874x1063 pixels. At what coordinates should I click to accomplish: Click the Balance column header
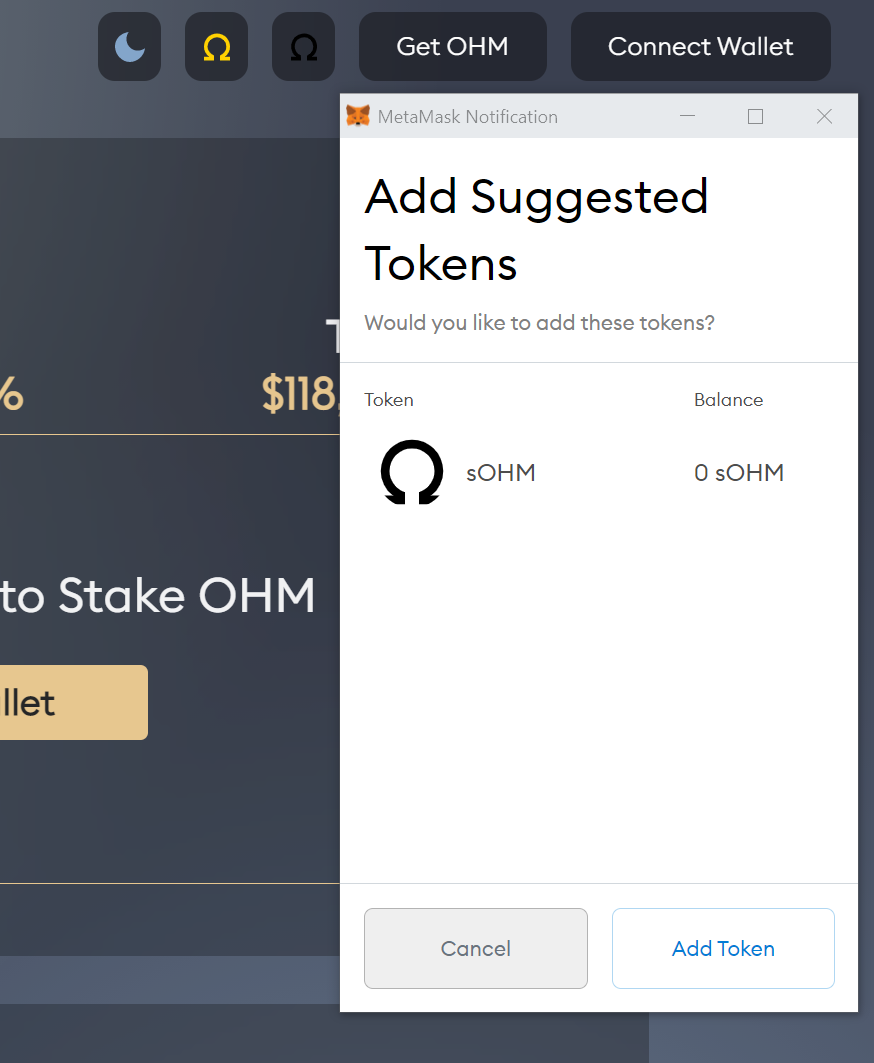(x=728, y=399)
